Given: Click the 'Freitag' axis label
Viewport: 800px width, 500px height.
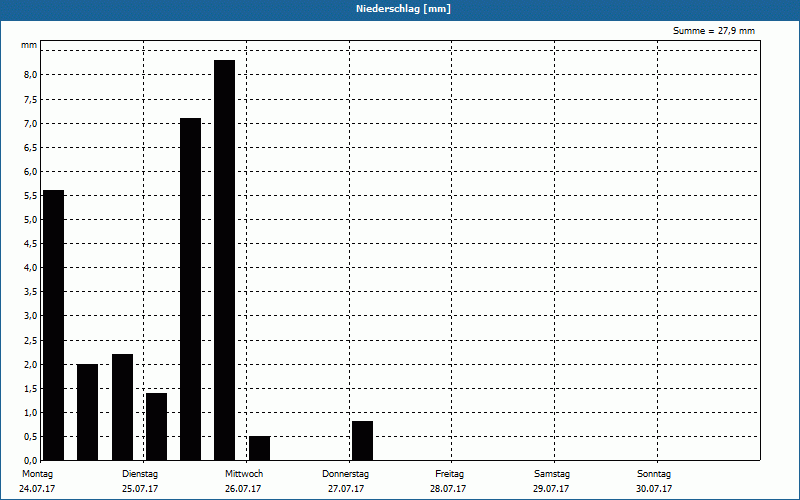Looking at the screenshot, I should pyautogui.click(x=449, y=474).
